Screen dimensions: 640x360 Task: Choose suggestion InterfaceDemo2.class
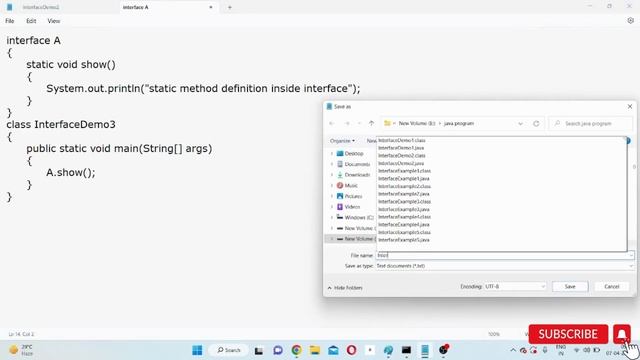[x=402, y=156]
